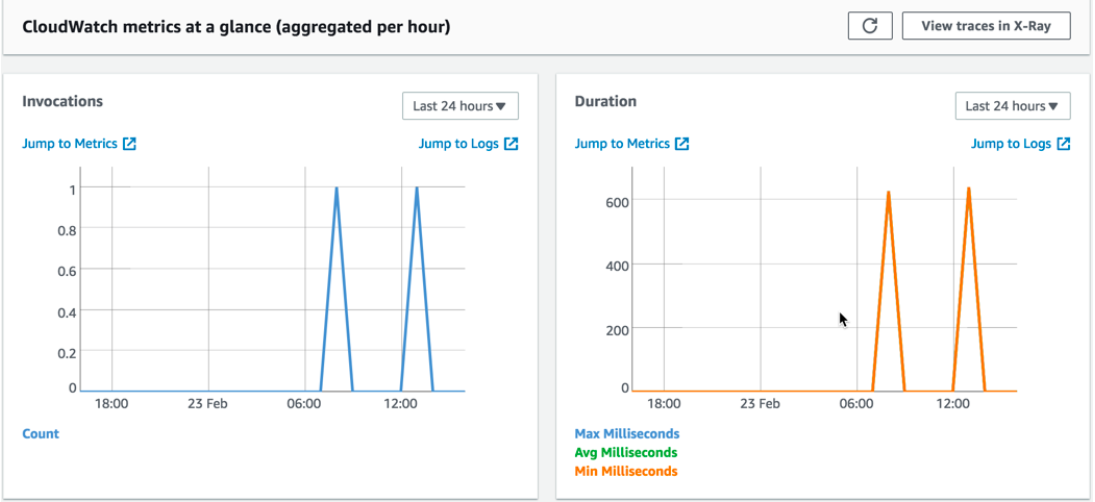The height and width of the screenshot is (502, 1095).
Task: Follow Jump to Logs text under Duration
Action: [x=1011, y=144]
